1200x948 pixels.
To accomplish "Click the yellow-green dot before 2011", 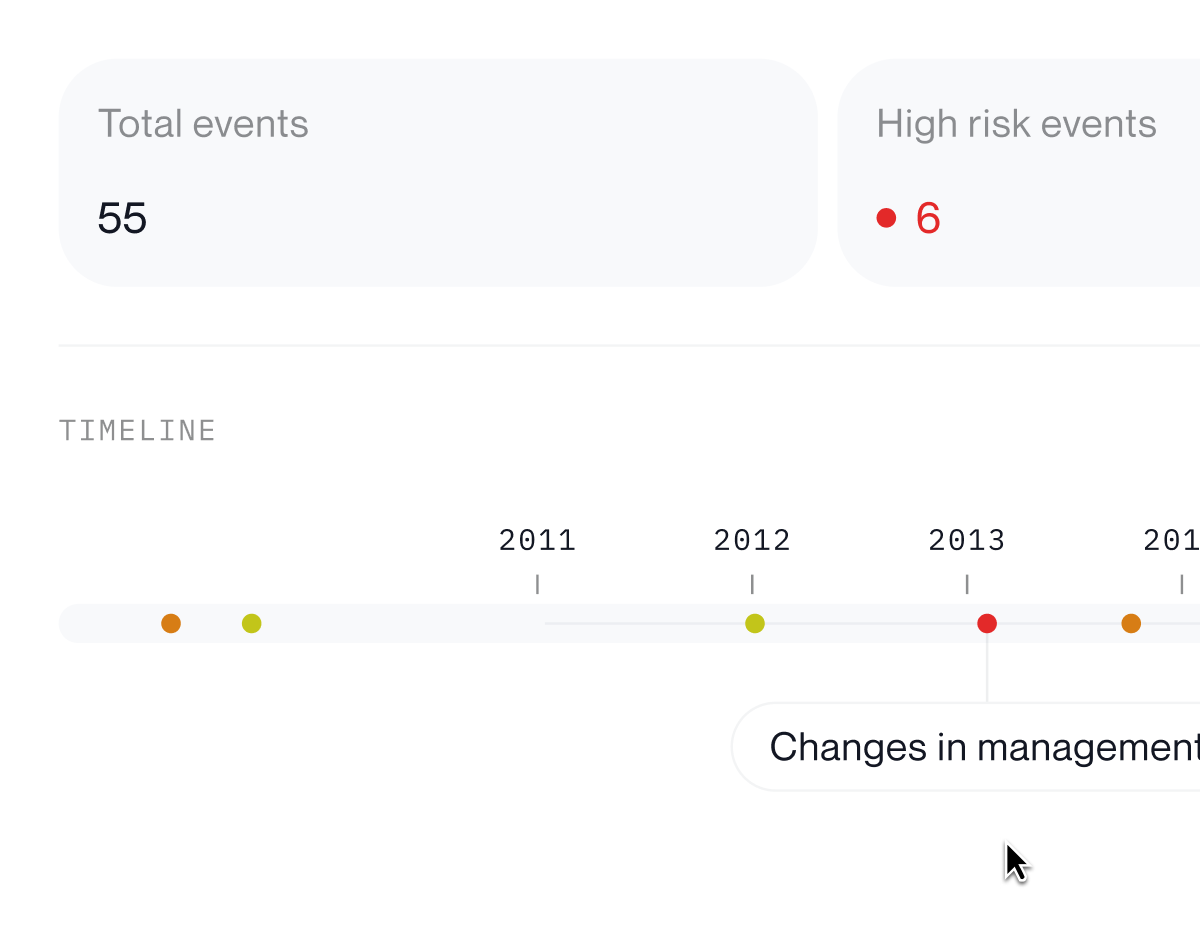I will 252,624.
